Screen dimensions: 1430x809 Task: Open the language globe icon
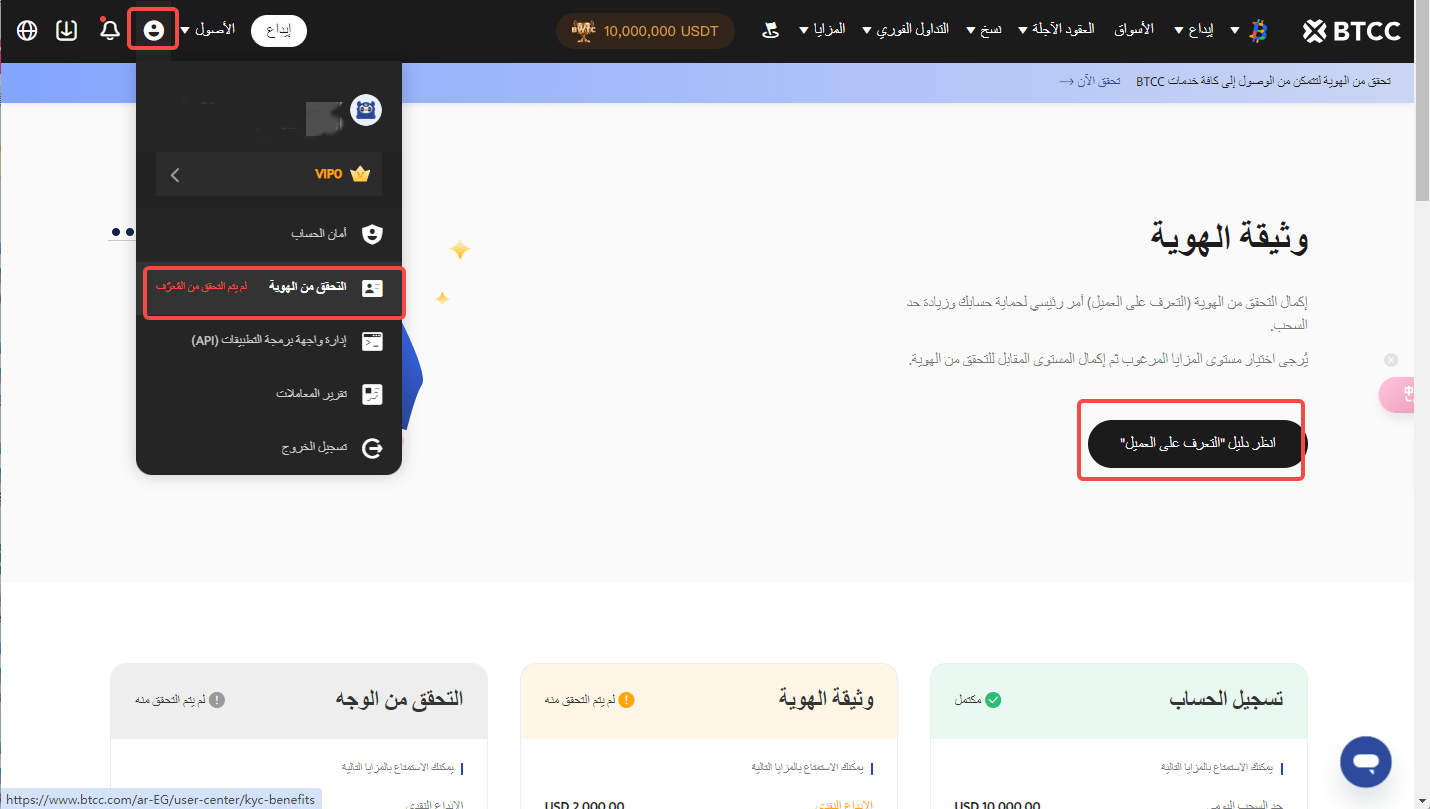click(27, 30)
